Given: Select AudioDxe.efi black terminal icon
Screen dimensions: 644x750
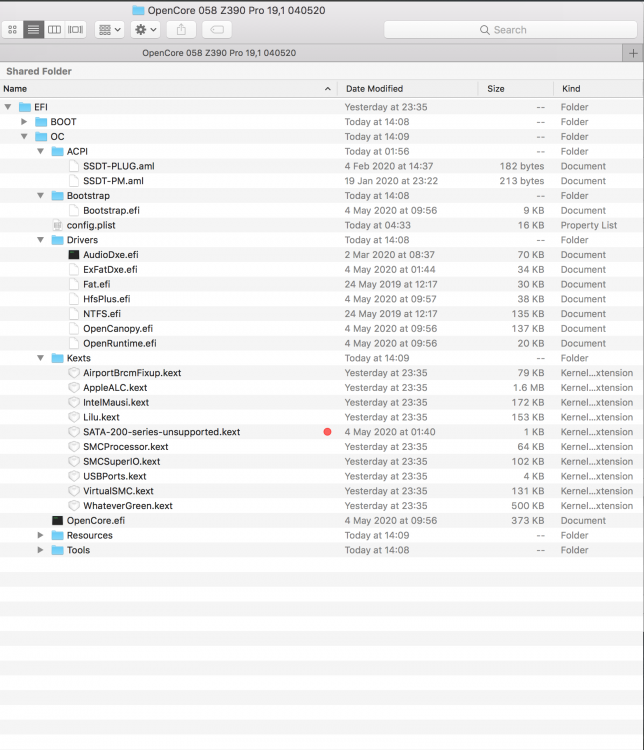Looking at the screenshot, I should 74,255.
